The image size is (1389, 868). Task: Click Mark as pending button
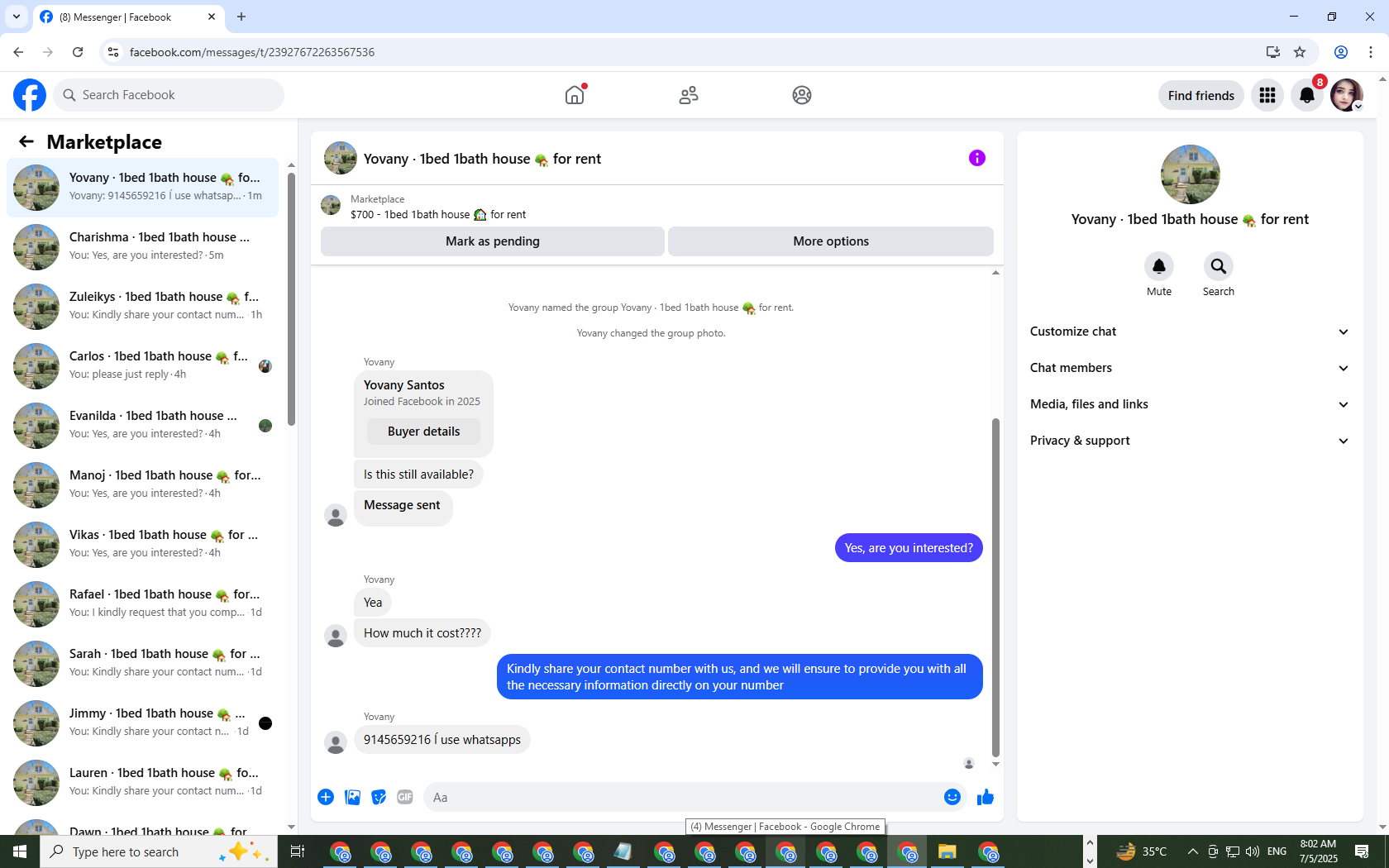coord(493,241)
